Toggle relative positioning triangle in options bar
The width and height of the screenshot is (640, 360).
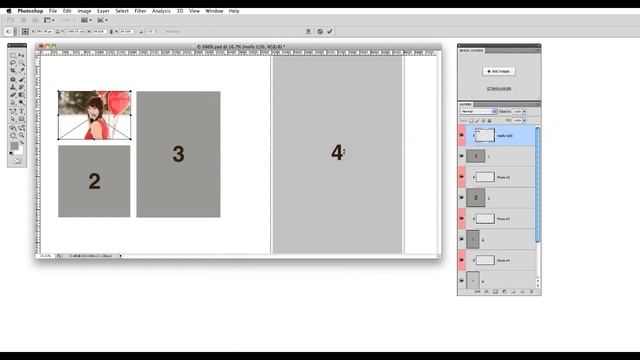tap(58, 31)
